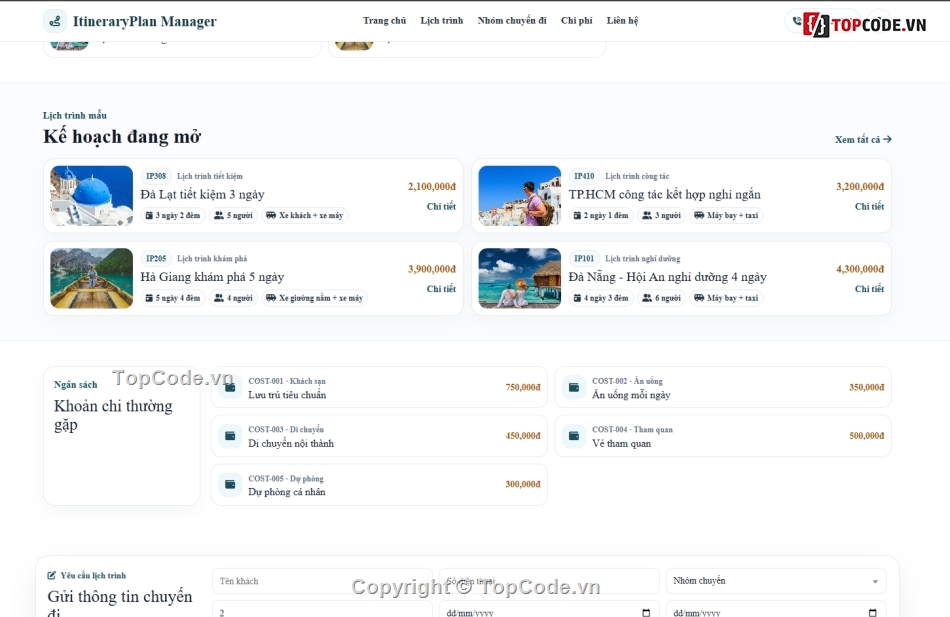Click the Di chuyển nội thành cost label
The image size is (950, 617).
point(291,444)
